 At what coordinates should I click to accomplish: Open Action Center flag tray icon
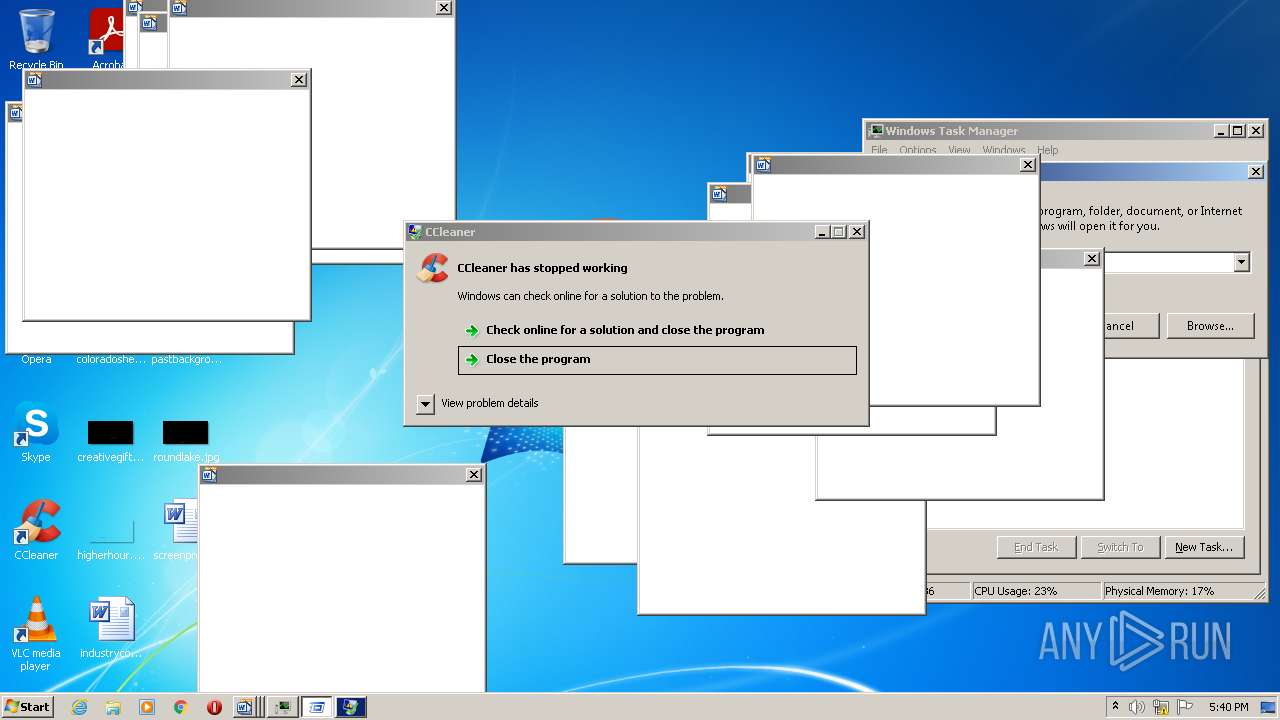(x=1184, y=707)
